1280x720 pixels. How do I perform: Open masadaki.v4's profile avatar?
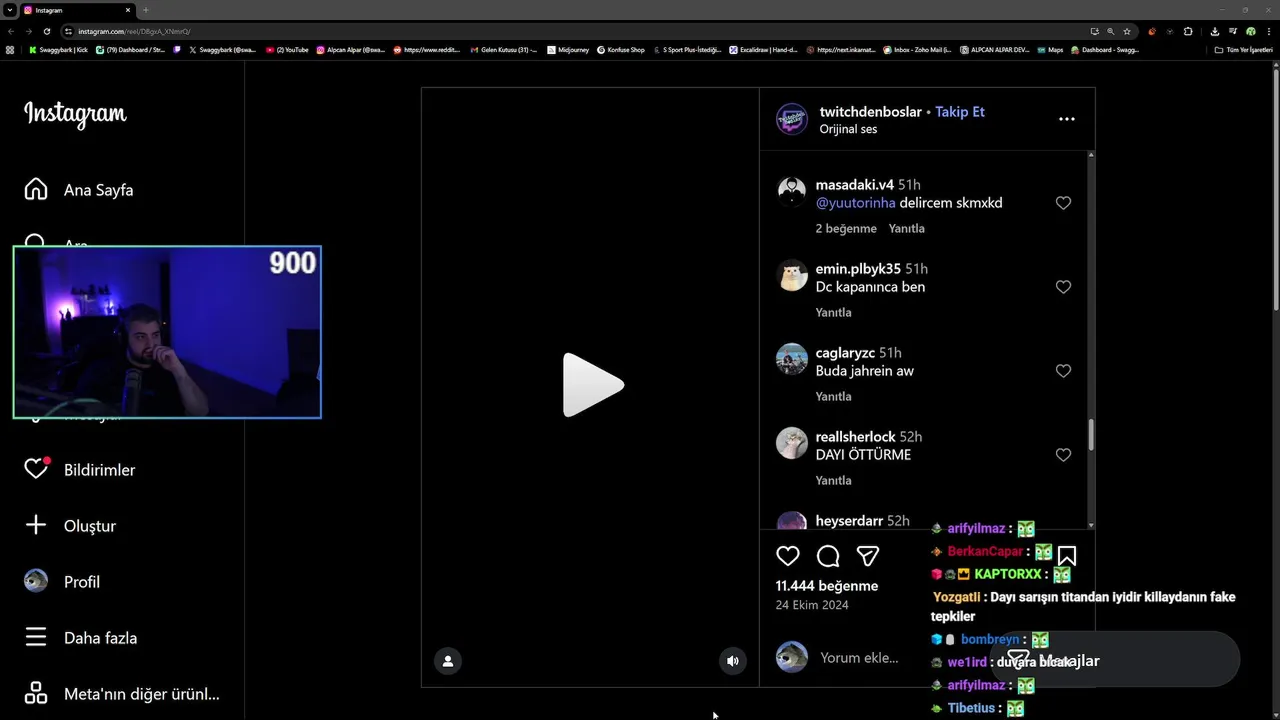[792, 192]
